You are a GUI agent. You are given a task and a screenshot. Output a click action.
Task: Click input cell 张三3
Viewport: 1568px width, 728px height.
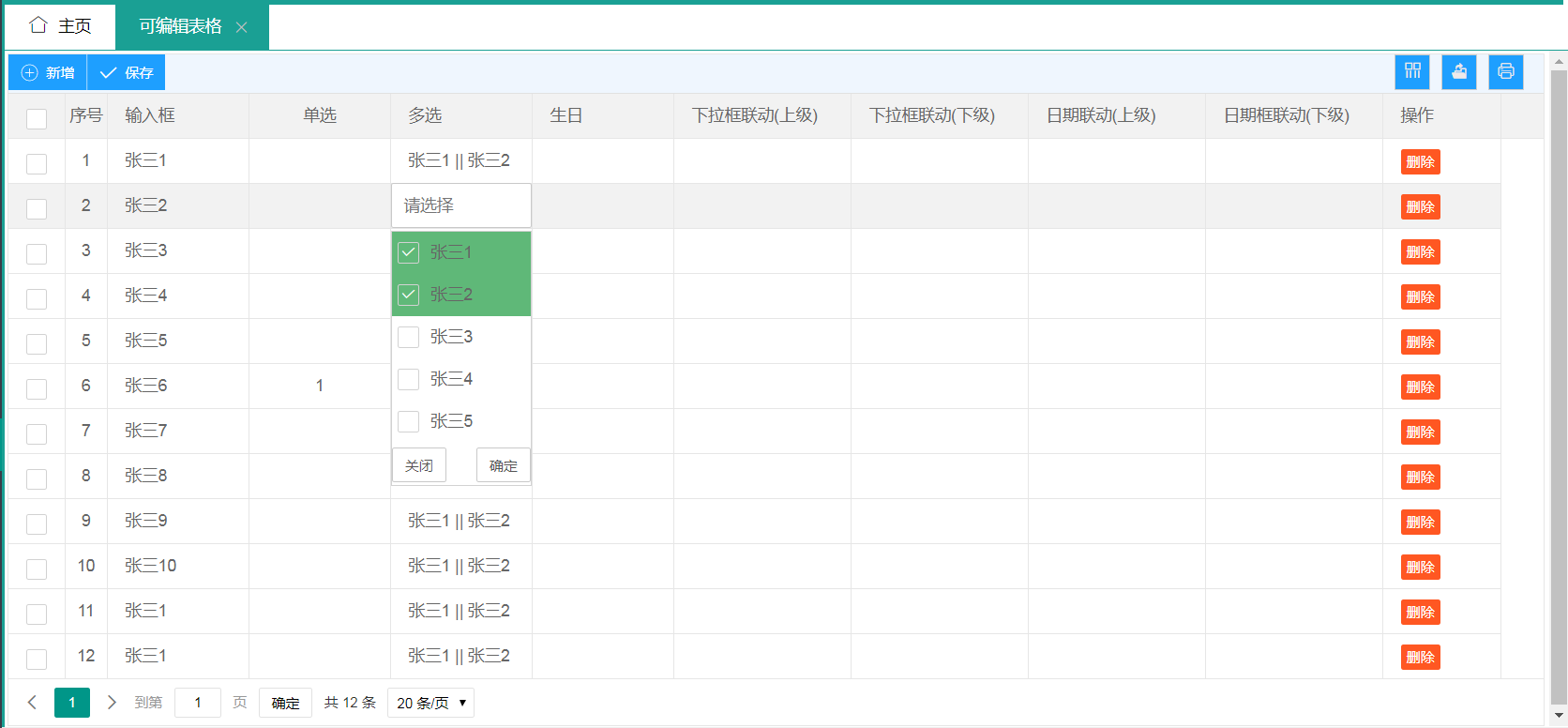[178, 250]
